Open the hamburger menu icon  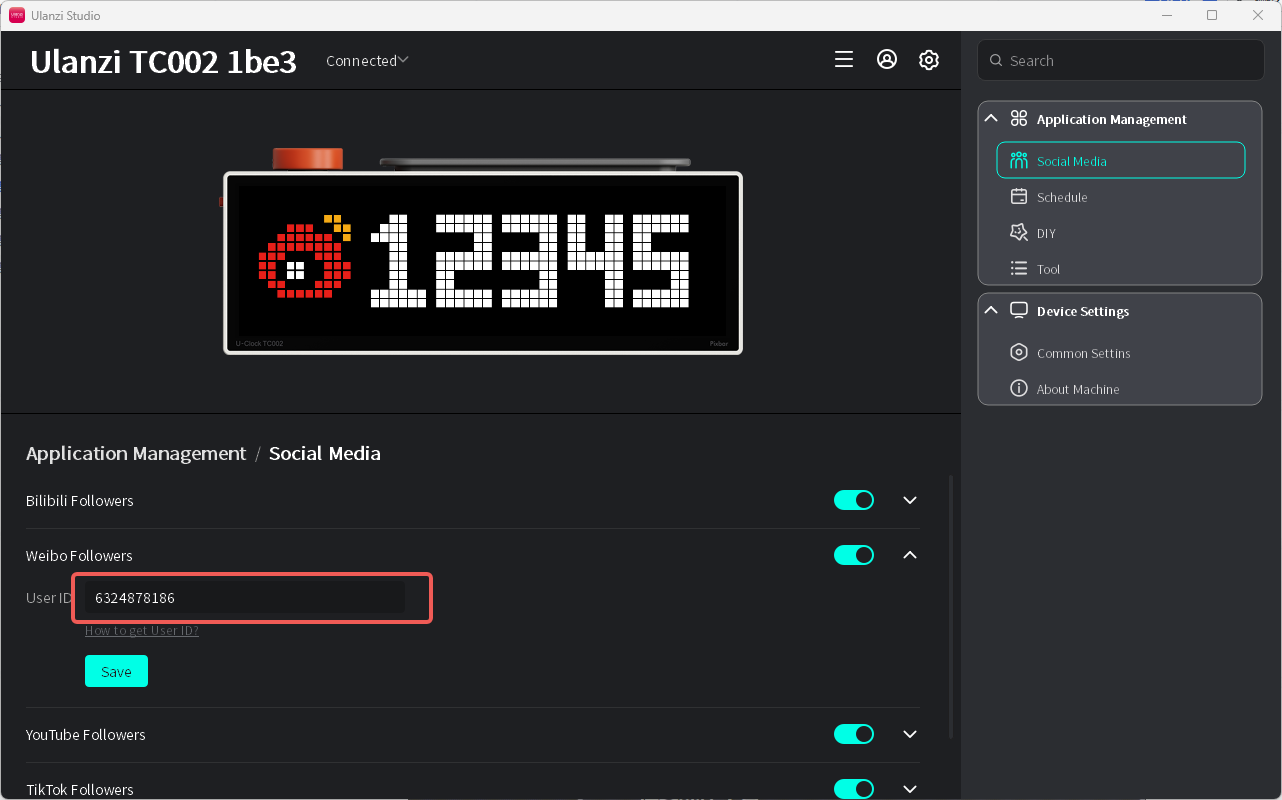pos(844,60)
